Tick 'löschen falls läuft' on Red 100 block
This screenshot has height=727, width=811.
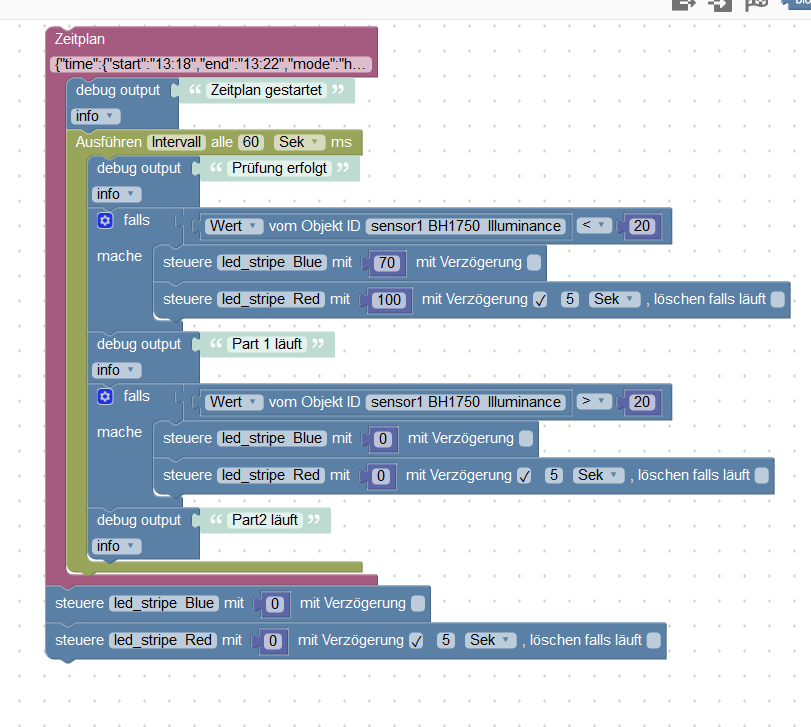click(777, 300)
